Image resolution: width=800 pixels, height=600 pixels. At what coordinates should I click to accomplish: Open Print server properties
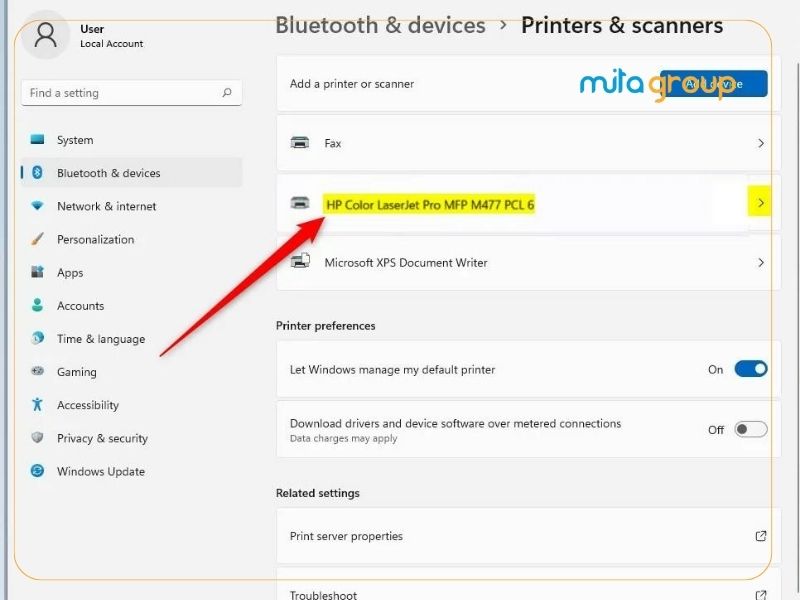[x=528, y=536]
